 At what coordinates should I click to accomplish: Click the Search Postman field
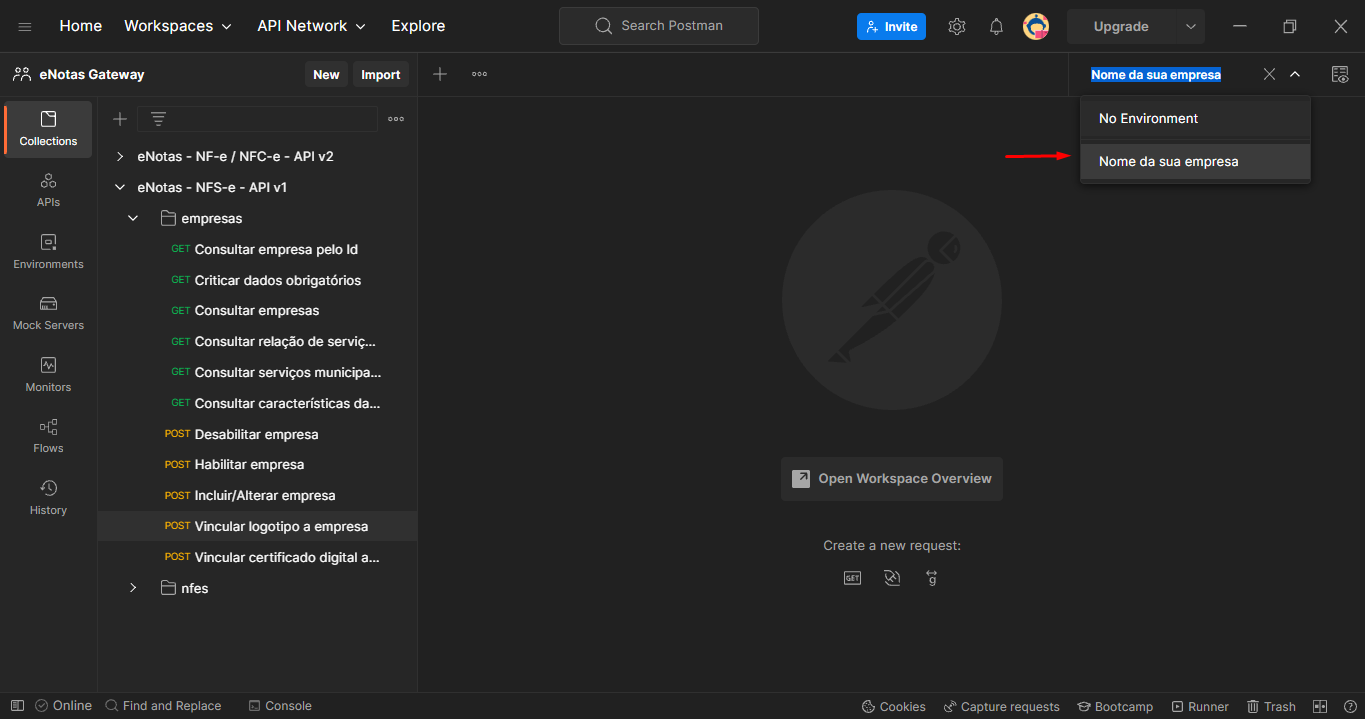coord(659,26)
